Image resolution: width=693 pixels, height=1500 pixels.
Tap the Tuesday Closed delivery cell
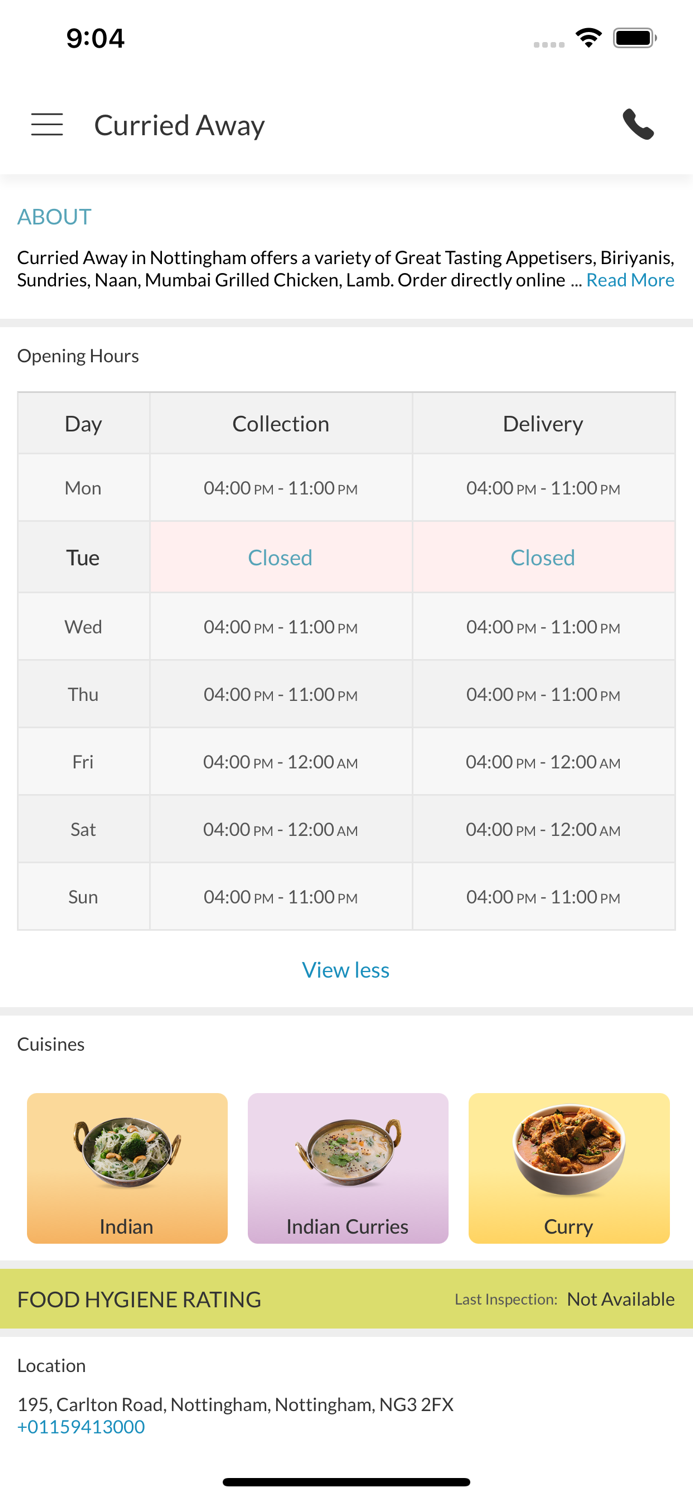[x=543, y=557]
